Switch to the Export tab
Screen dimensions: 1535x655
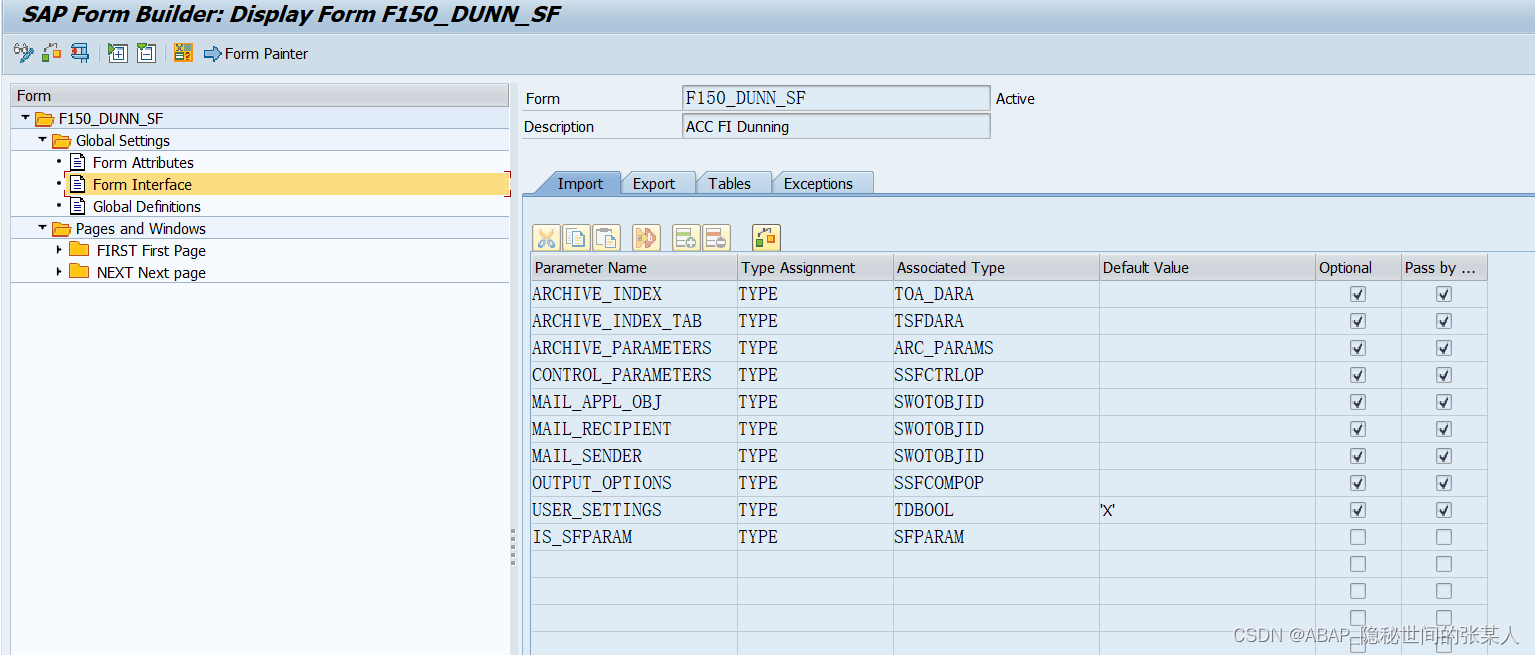point(654,184)
